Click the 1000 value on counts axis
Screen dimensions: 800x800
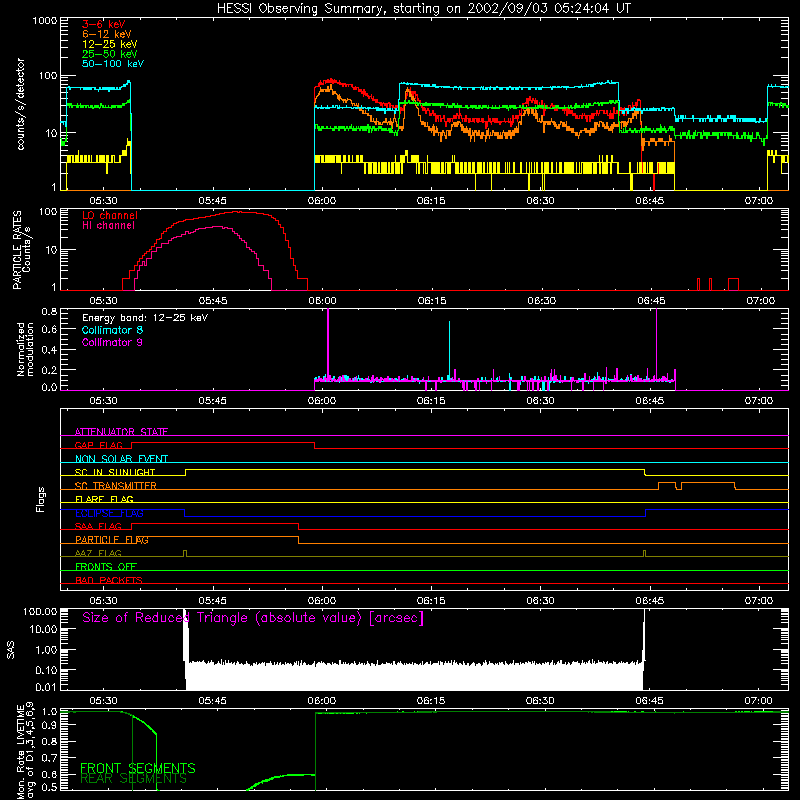pos(44,21)
